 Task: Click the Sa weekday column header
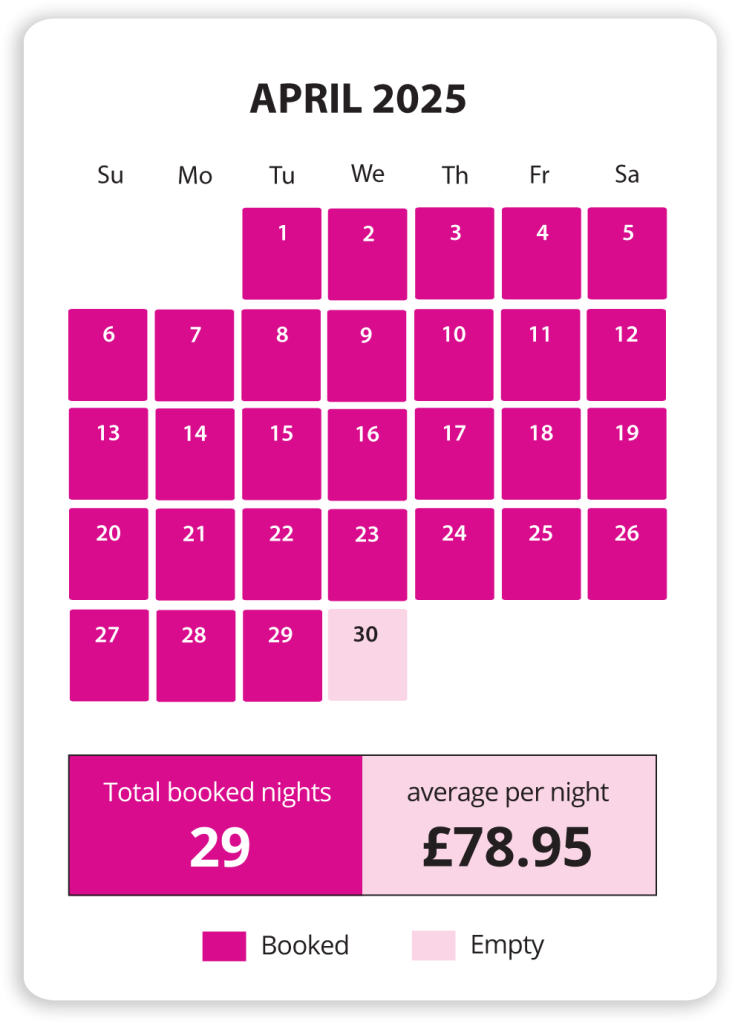tap(627, 175)
